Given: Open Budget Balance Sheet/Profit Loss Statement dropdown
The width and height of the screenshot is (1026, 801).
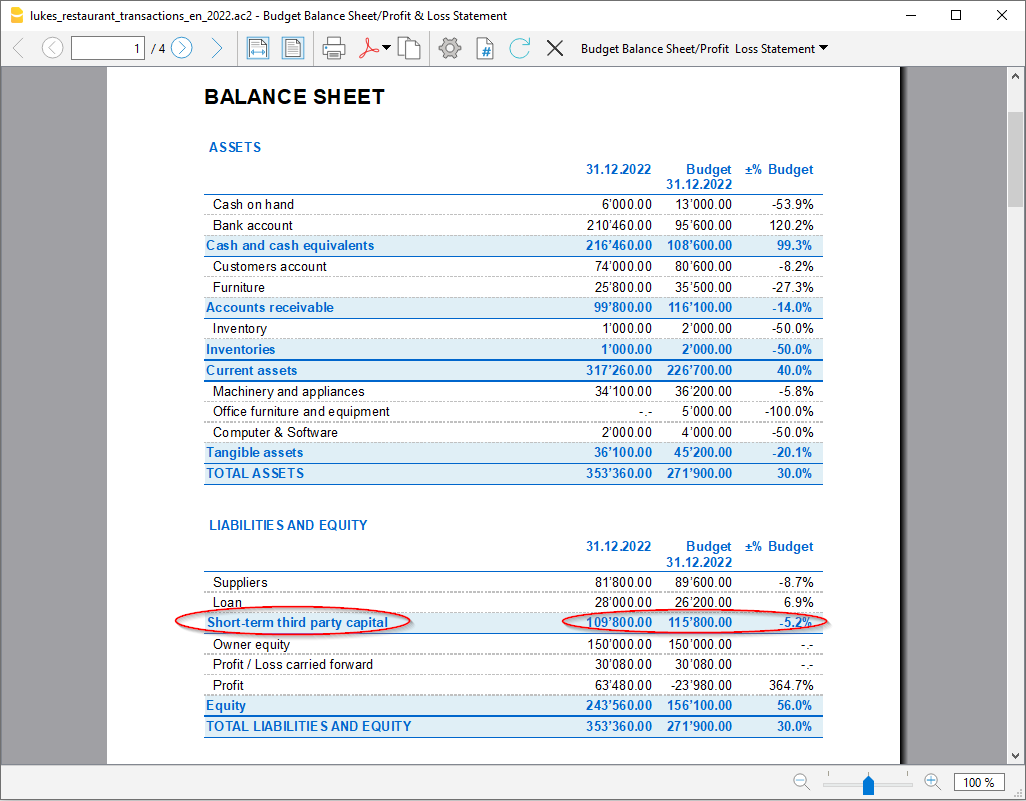Looking at the screenshot, I should pos(704,48).
